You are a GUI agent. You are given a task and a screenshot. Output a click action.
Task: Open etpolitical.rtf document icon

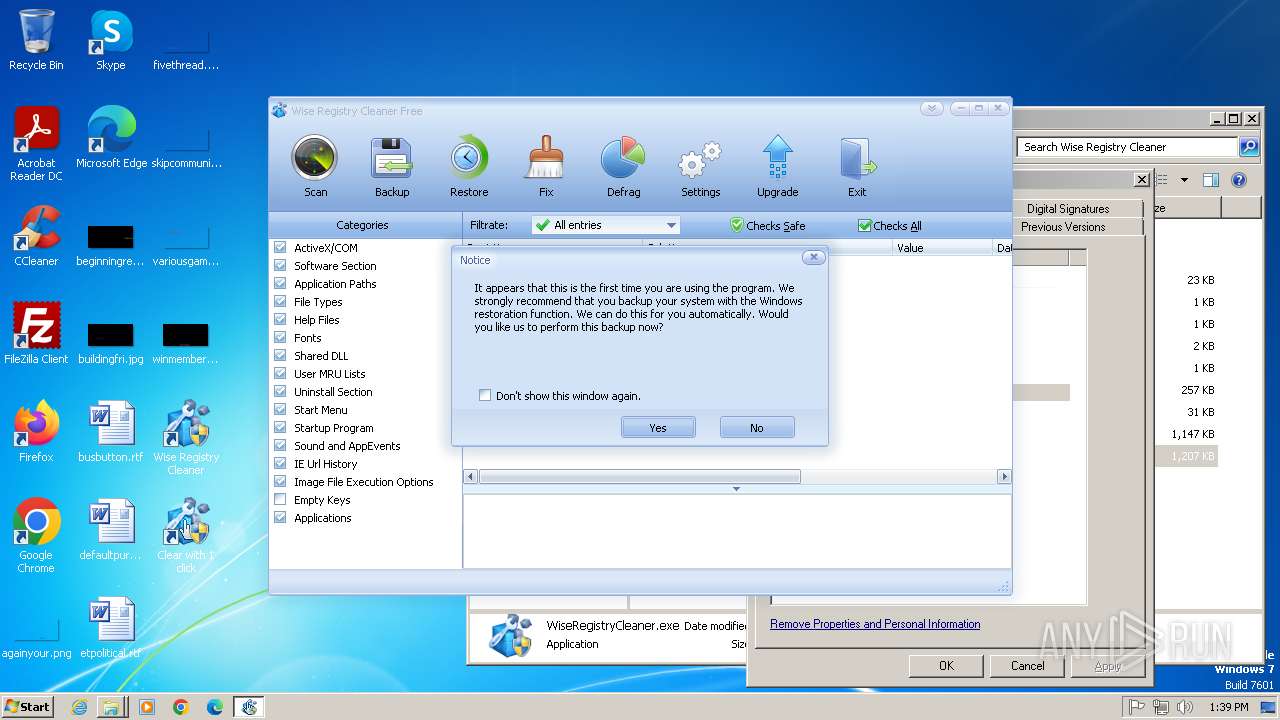coord(111,628)
